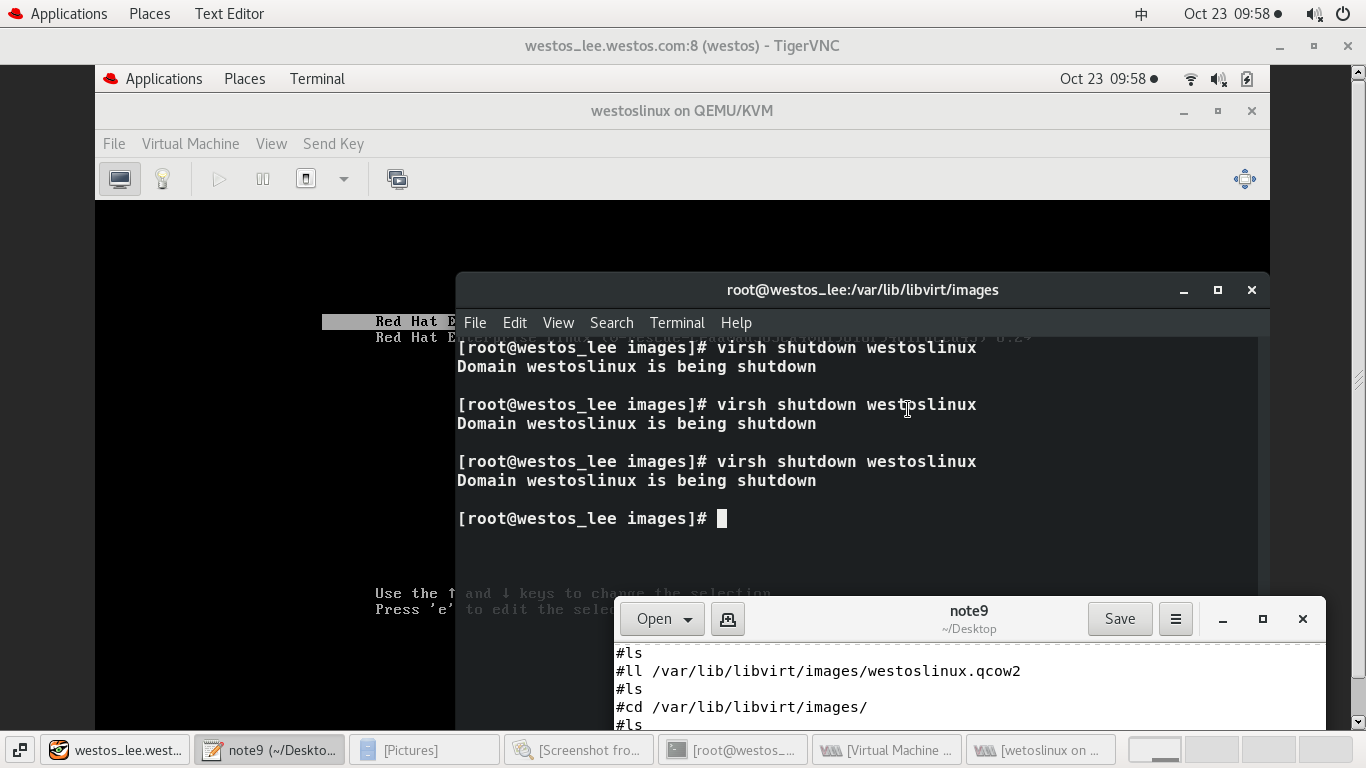Pause the virtual machine

(263, 179)
